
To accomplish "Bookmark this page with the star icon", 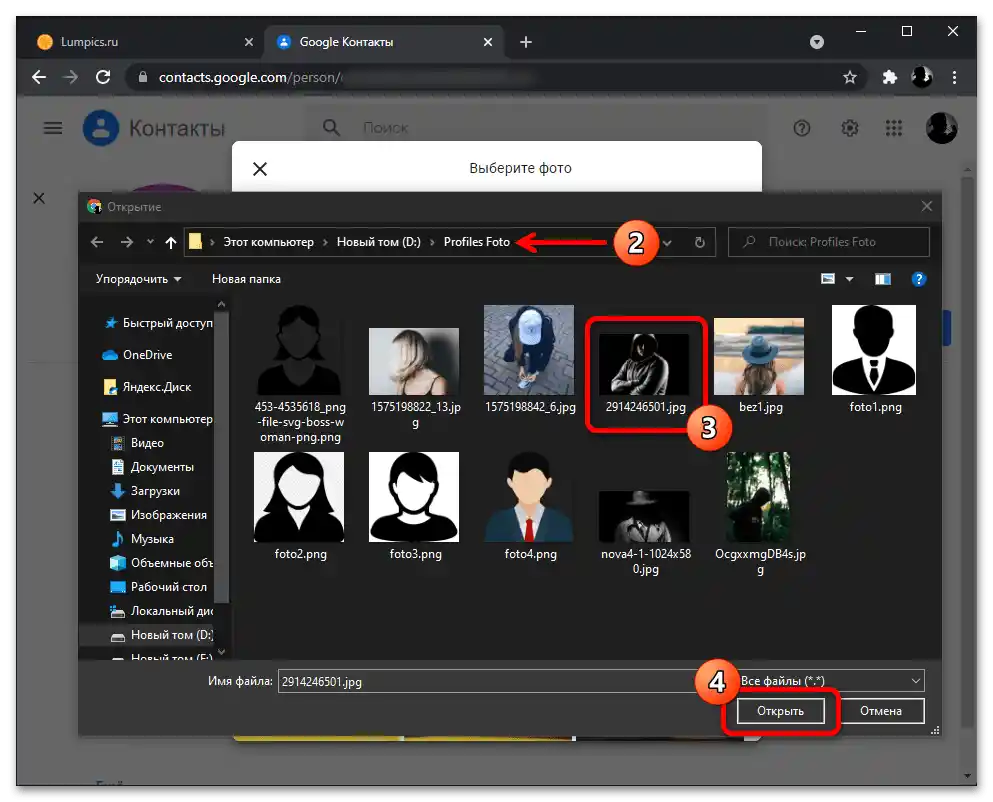I will click(x=849, y=77).
